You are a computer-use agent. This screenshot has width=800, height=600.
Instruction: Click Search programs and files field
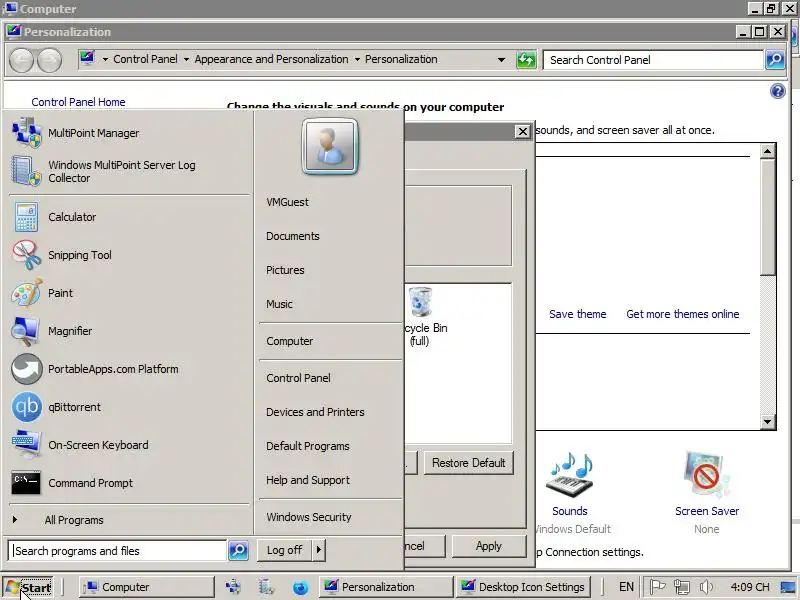117,551
